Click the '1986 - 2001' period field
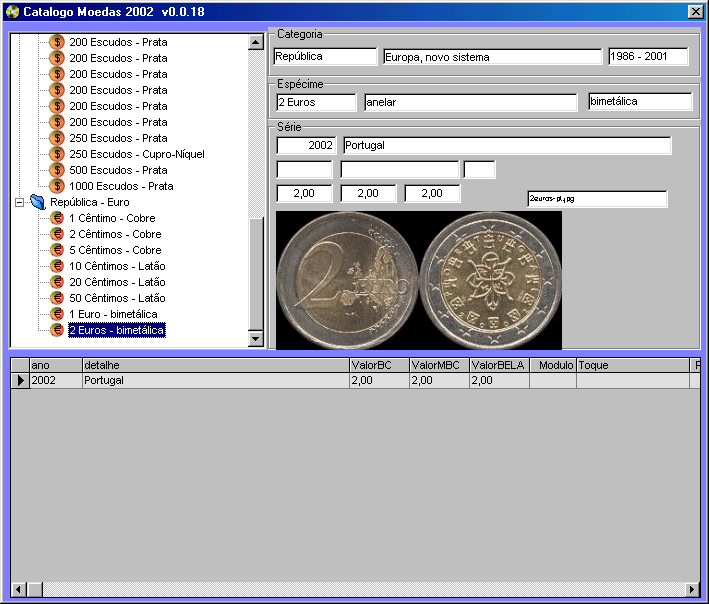The image size is (709, 604). click(648, 57)
